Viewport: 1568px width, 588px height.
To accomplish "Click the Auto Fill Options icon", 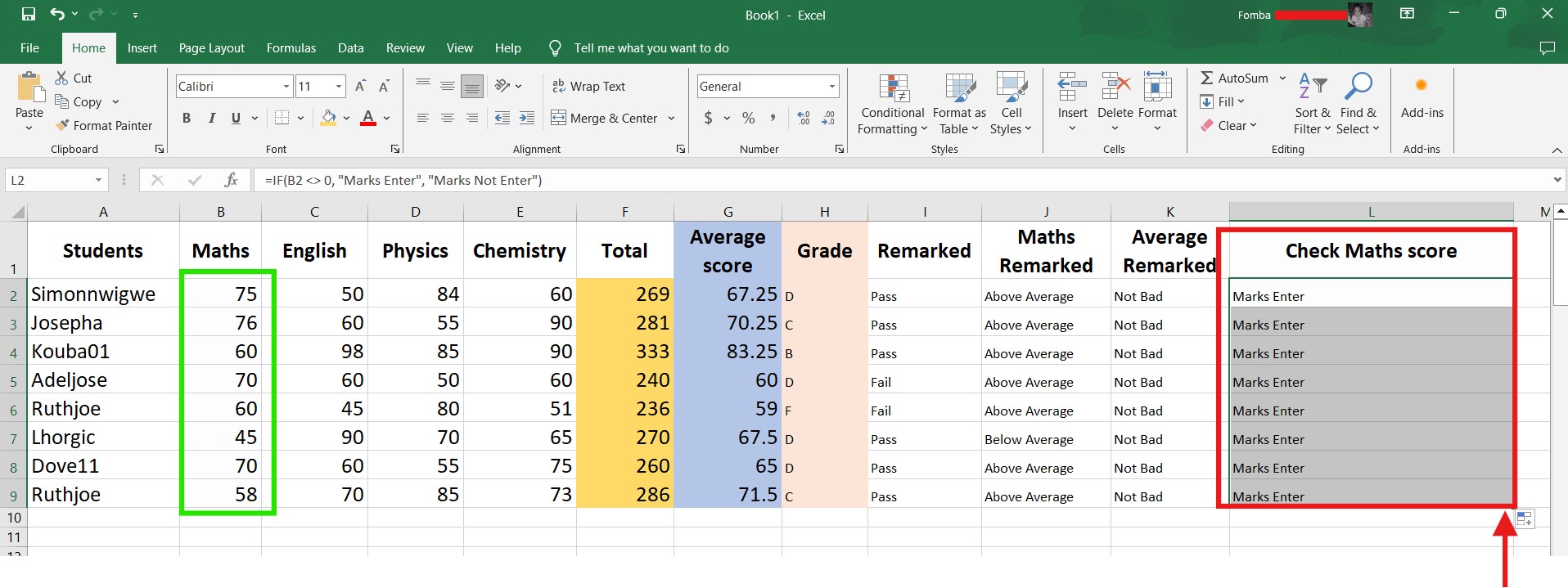I will point(1524,518).
